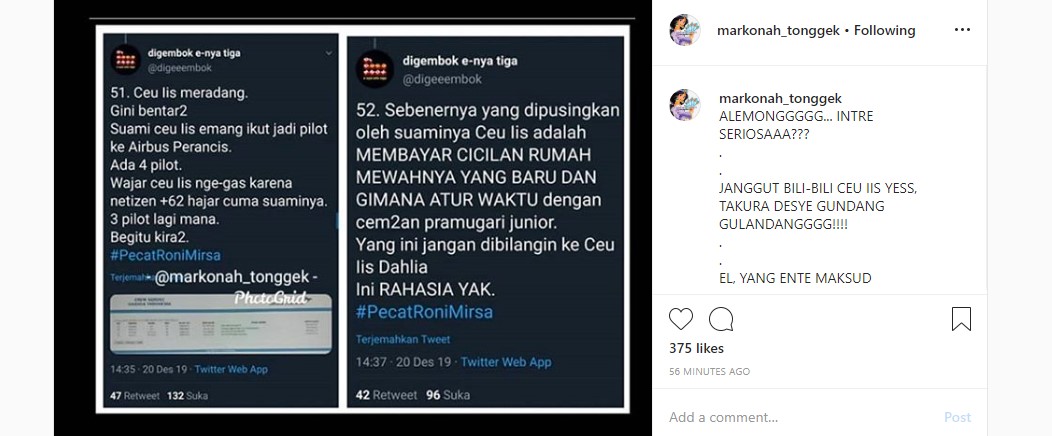Focus the Add a comment field
The width and height of the screenshot is (1052, 436).
tap(798, 417)
